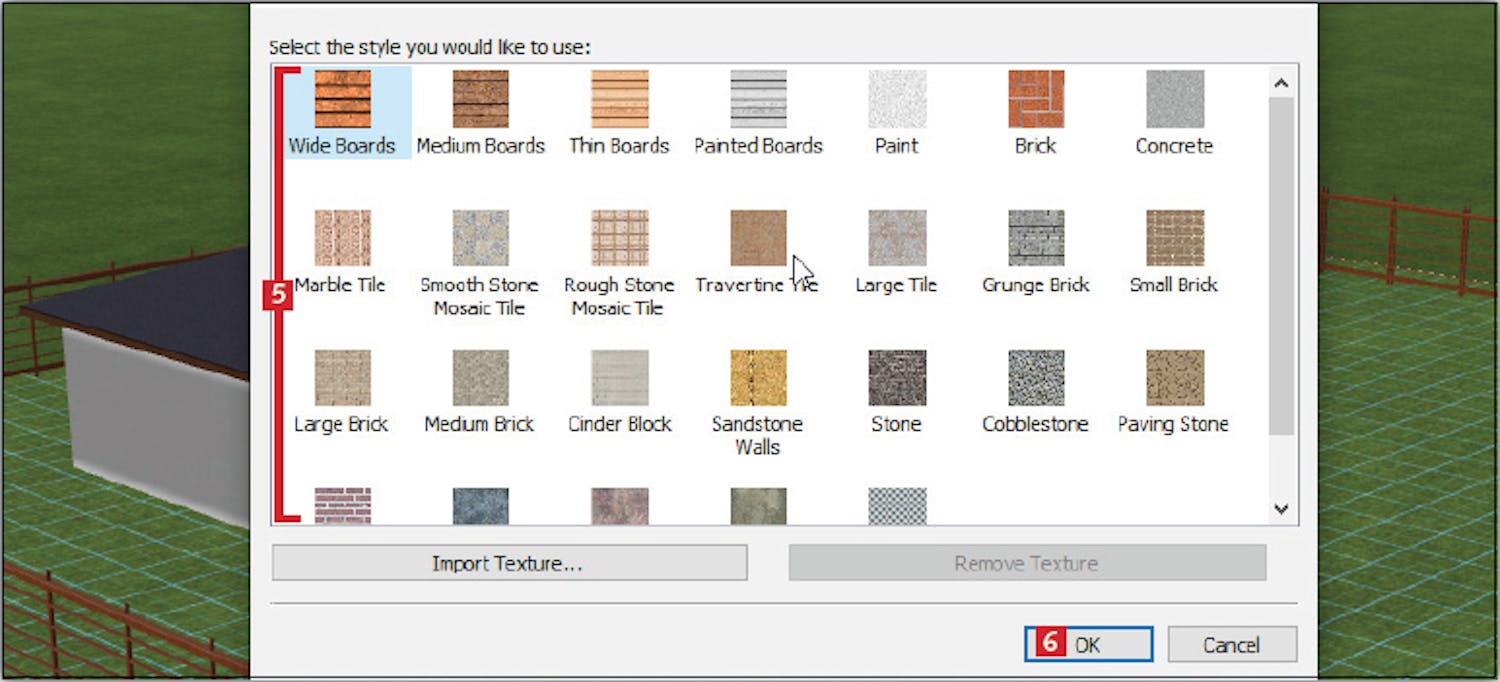Choose the Paint texture icon
The height and width of the screenshot is (682, 1500).
coord(897,99)
